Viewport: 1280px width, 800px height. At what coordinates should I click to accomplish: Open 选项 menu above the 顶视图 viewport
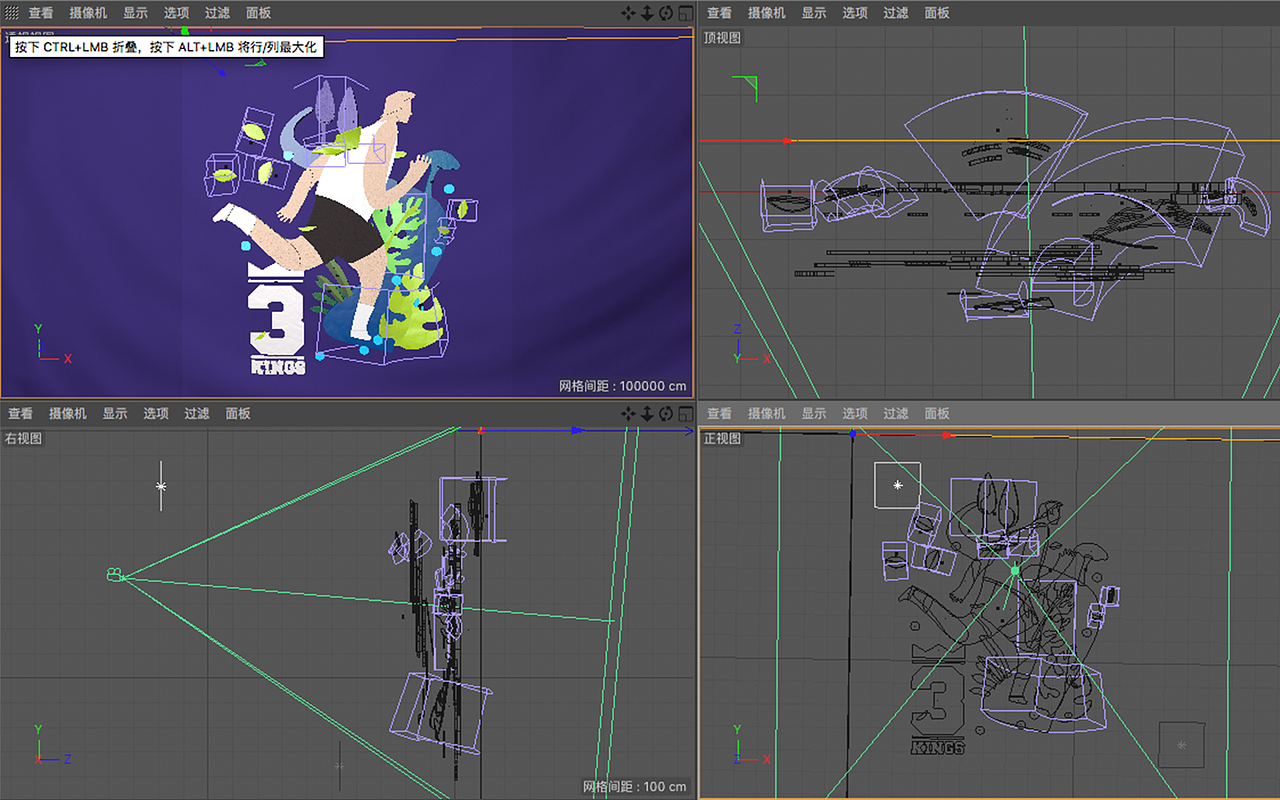pos(855,13)
